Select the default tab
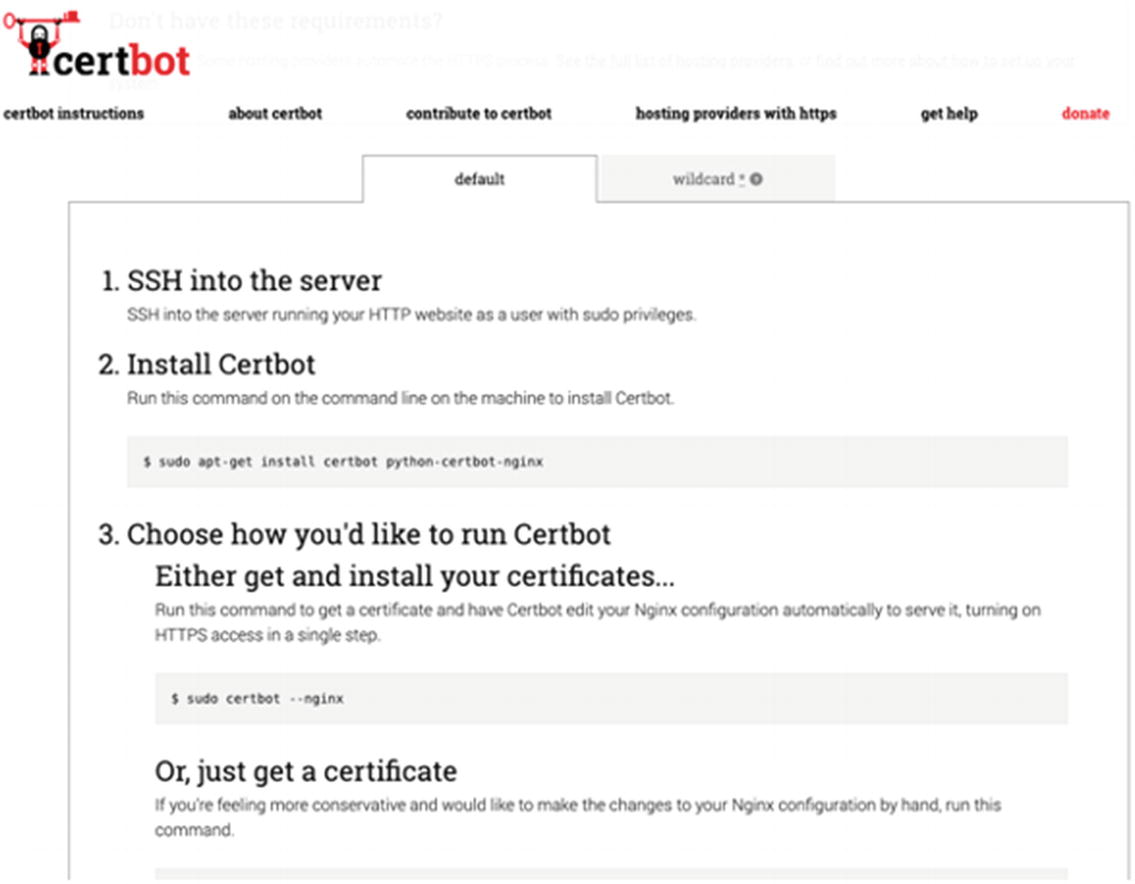The image size is (1135, 884). click(479, 179)
